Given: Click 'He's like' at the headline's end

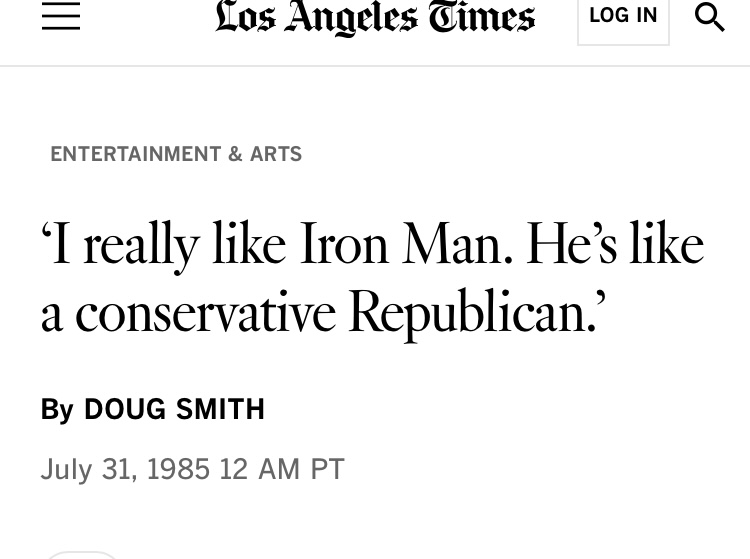Looking at the screenshot, I should 616,244.
